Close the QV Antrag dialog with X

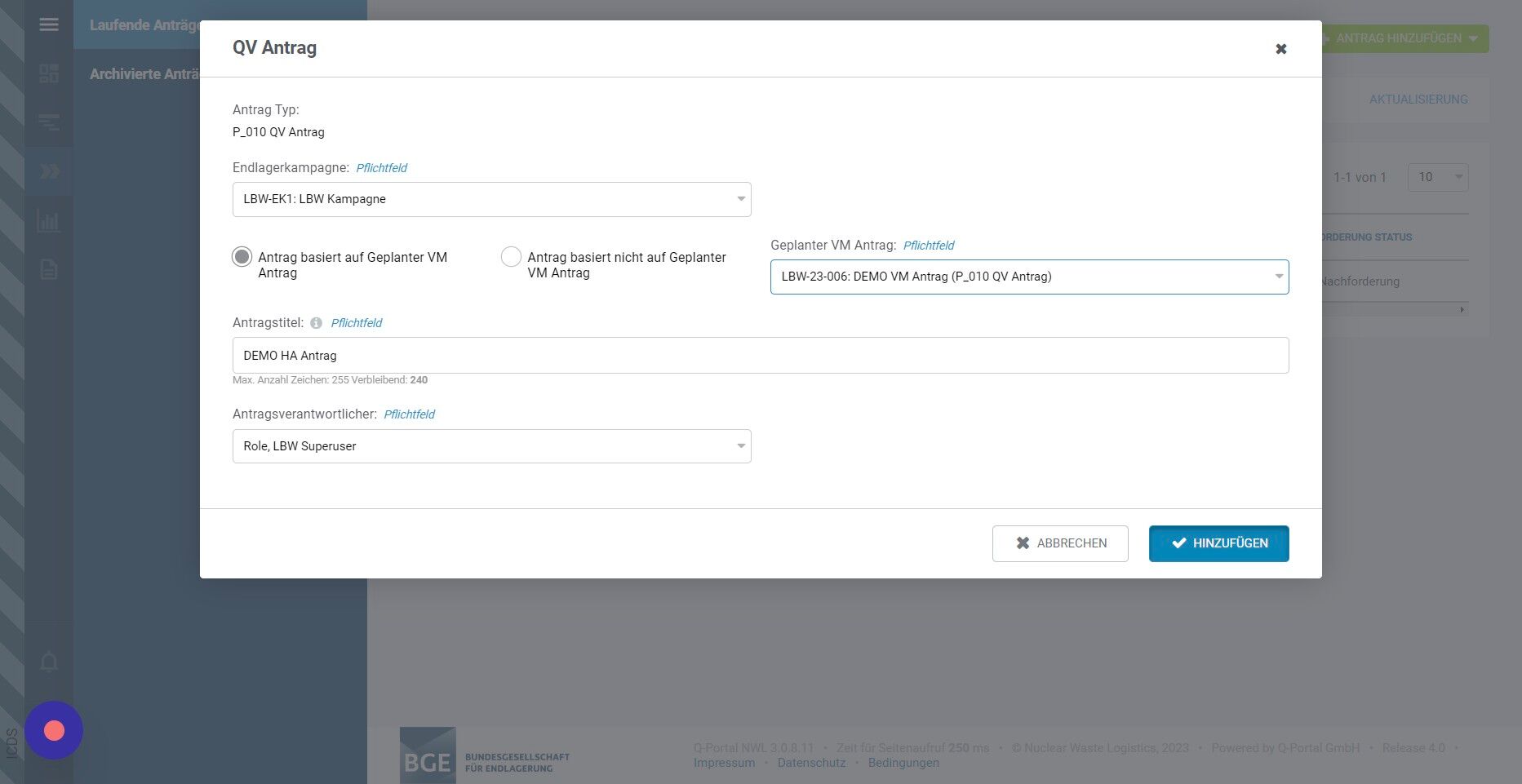click(x=1281, y=49)
